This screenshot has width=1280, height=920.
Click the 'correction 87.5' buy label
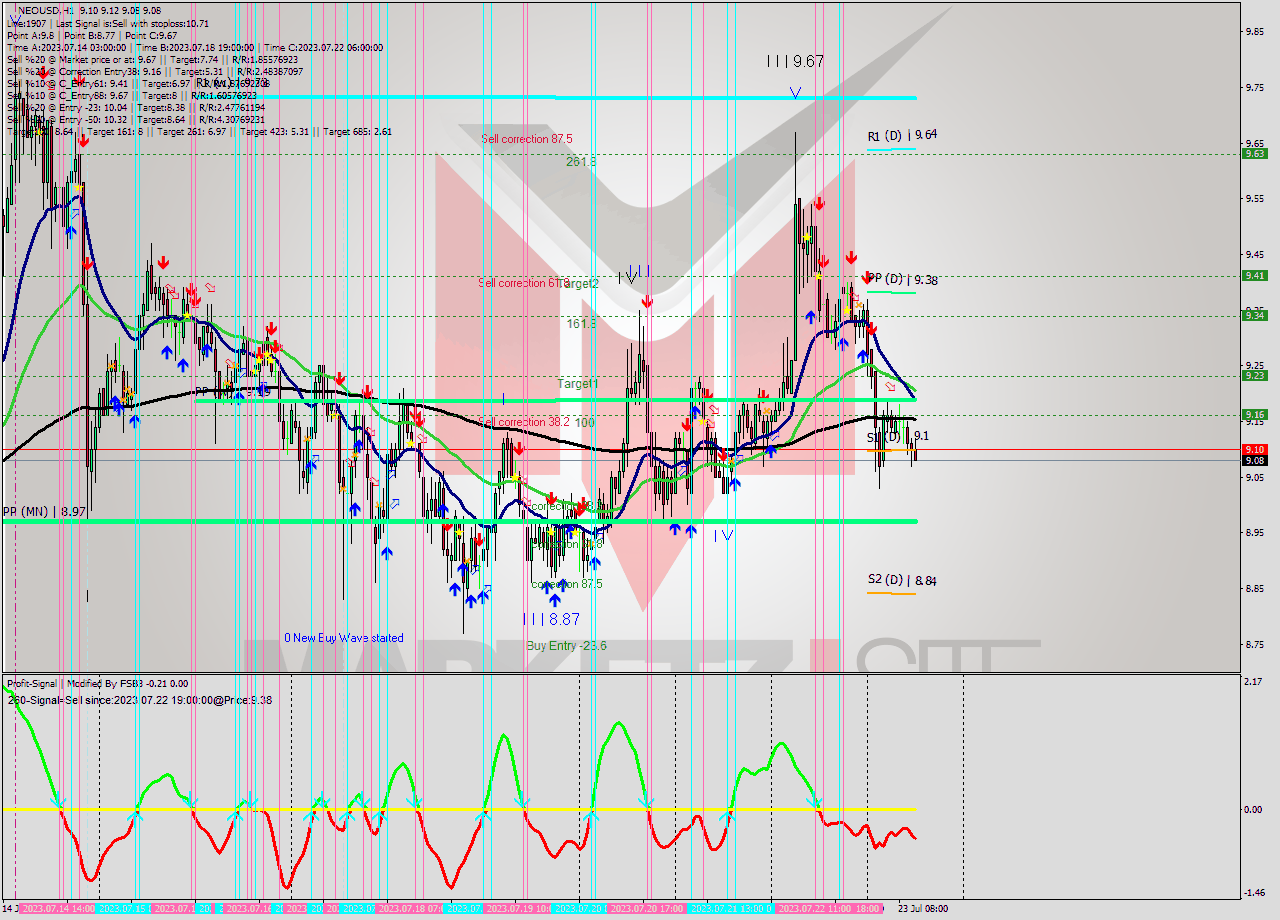(x=567, y=584)
